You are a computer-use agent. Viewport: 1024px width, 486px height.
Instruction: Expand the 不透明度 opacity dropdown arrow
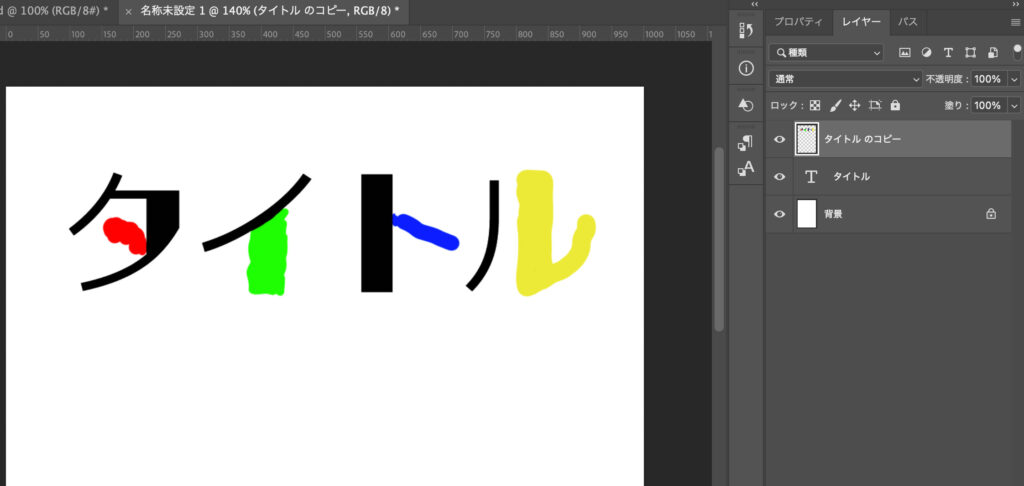1014,78
